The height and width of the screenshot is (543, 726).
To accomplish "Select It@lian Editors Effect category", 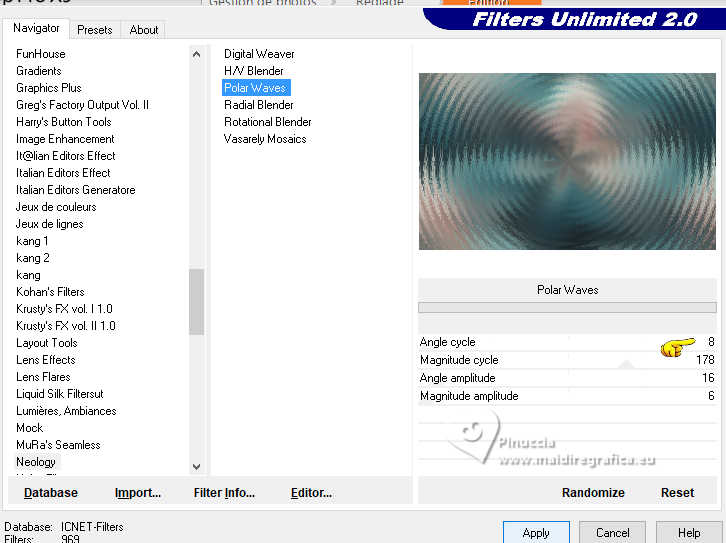I will click(x=66, y=156).
